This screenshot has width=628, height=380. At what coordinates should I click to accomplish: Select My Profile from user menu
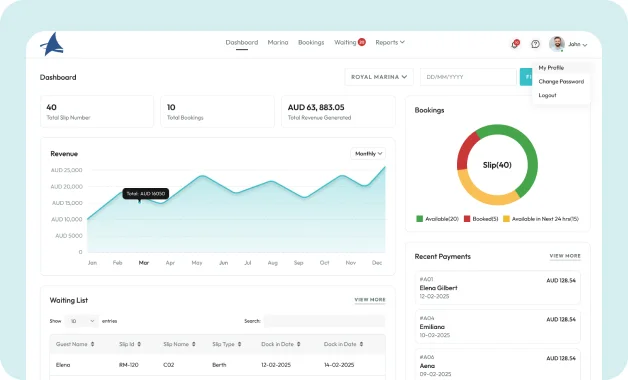[x=551, y=68]
